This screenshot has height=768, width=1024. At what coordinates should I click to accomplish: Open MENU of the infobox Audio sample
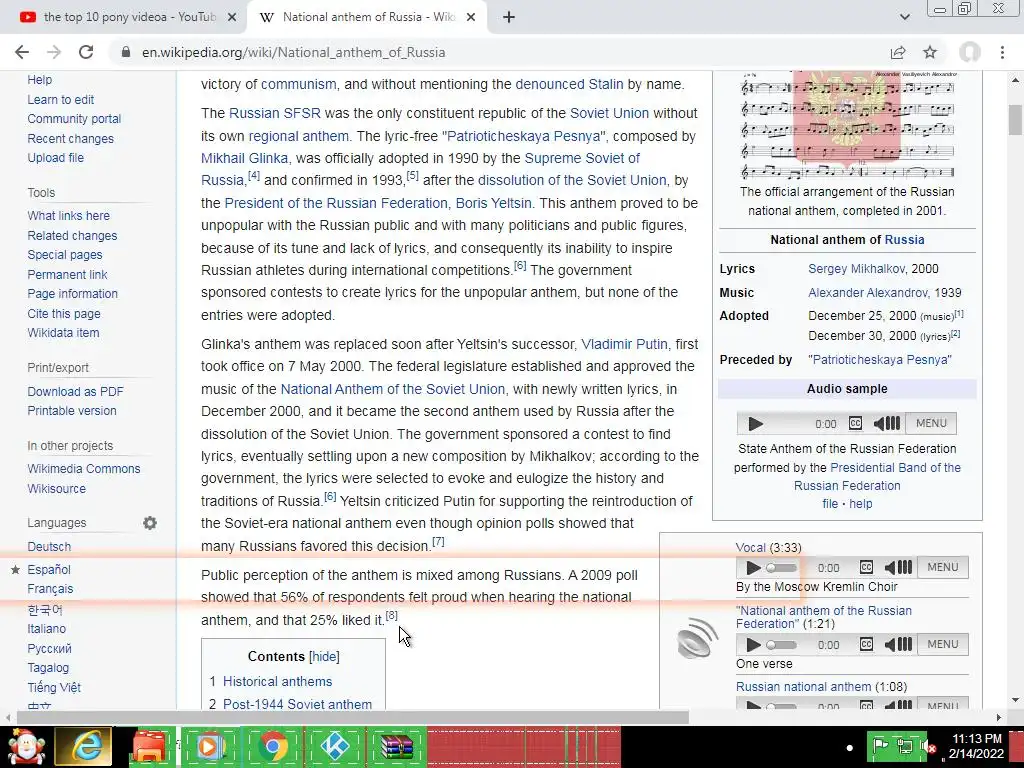click(x=931, y=423)
